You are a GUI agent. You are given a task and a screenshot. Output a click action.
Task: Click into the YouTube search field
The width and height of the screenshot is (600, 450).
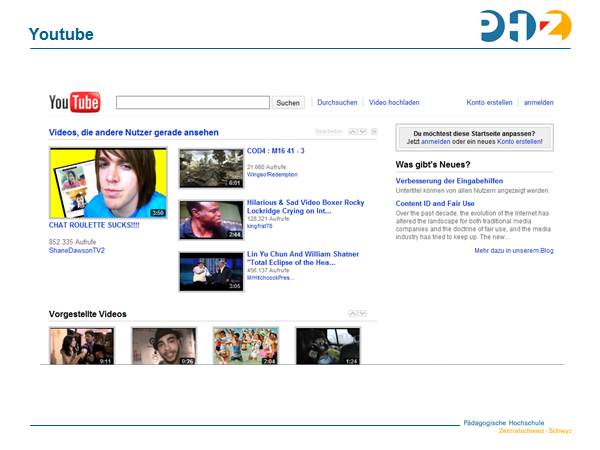193,103
